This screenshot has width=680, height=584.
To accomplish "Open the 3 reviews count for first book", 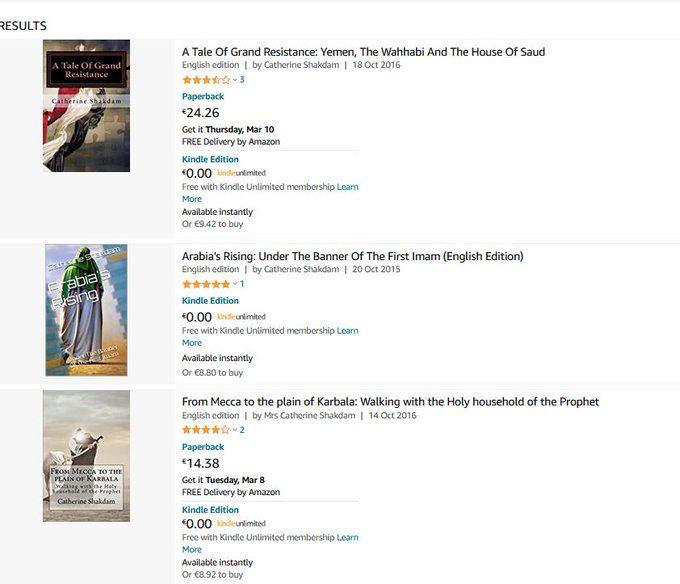I will [242, 80].
